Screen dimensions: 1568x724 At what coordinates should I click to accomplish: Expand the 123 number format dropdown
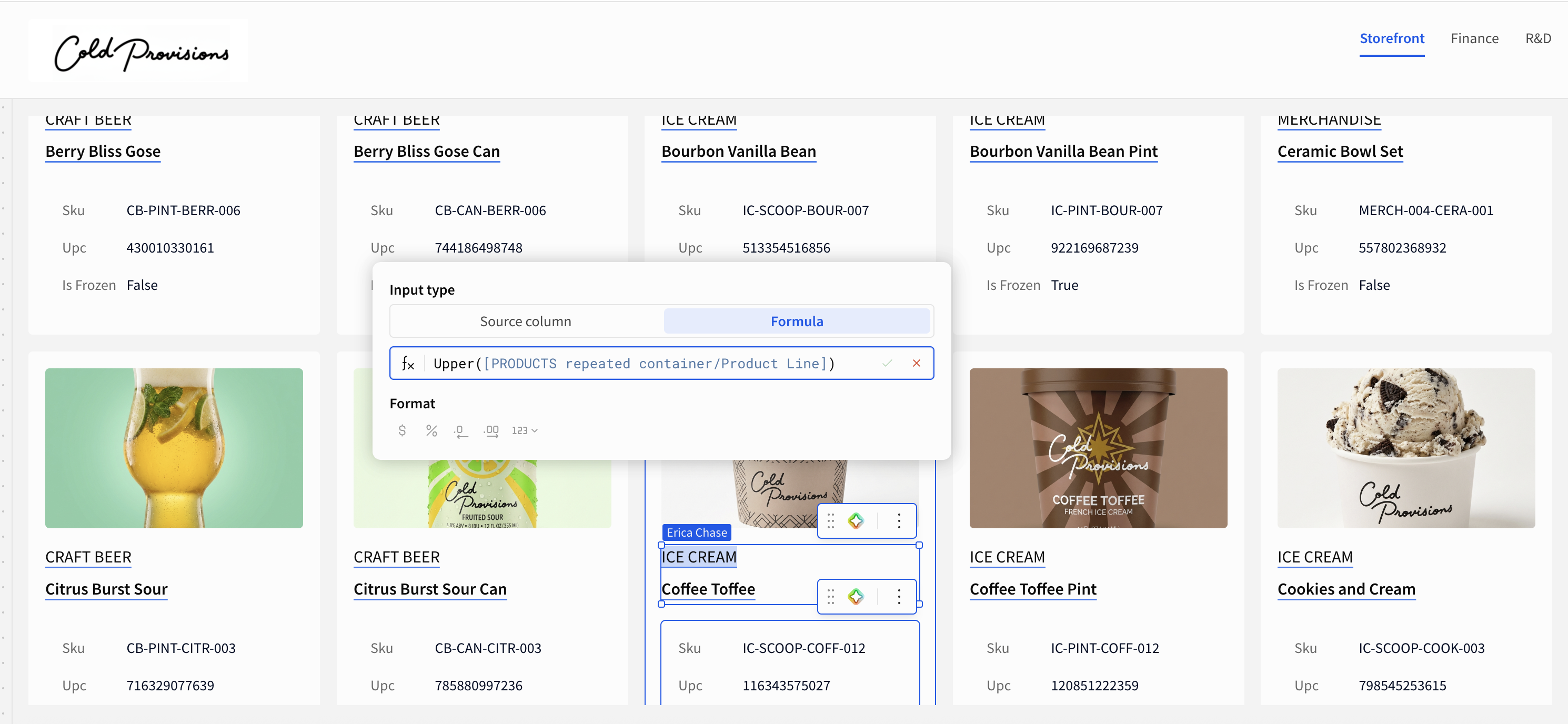pos(524,430)
